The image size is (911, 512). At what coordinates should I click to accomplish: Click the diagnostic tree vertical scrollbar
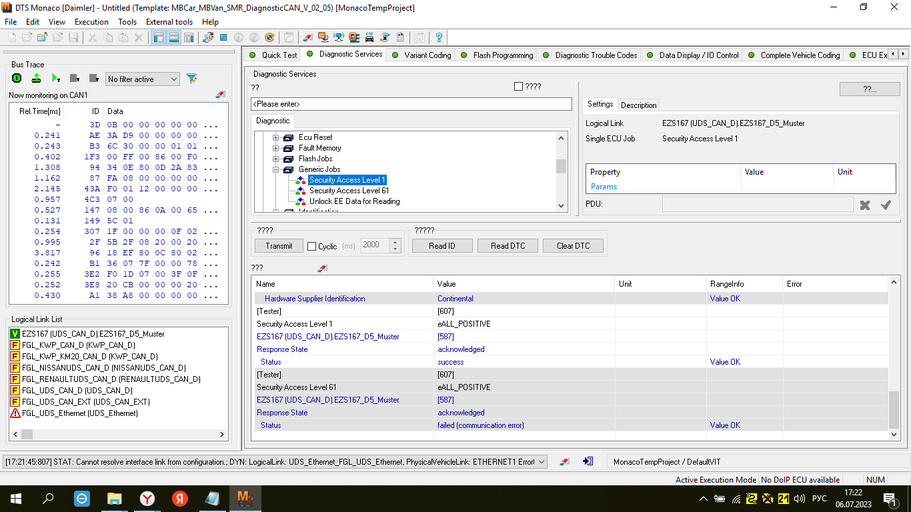pos(561,171)
